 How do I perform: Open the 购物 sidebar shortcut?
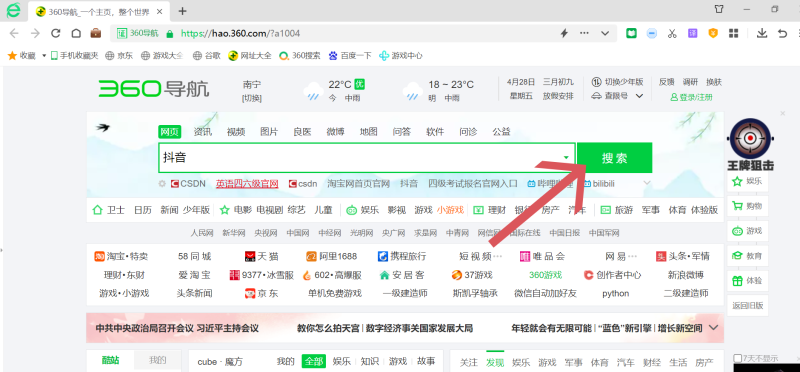point(747,206)
